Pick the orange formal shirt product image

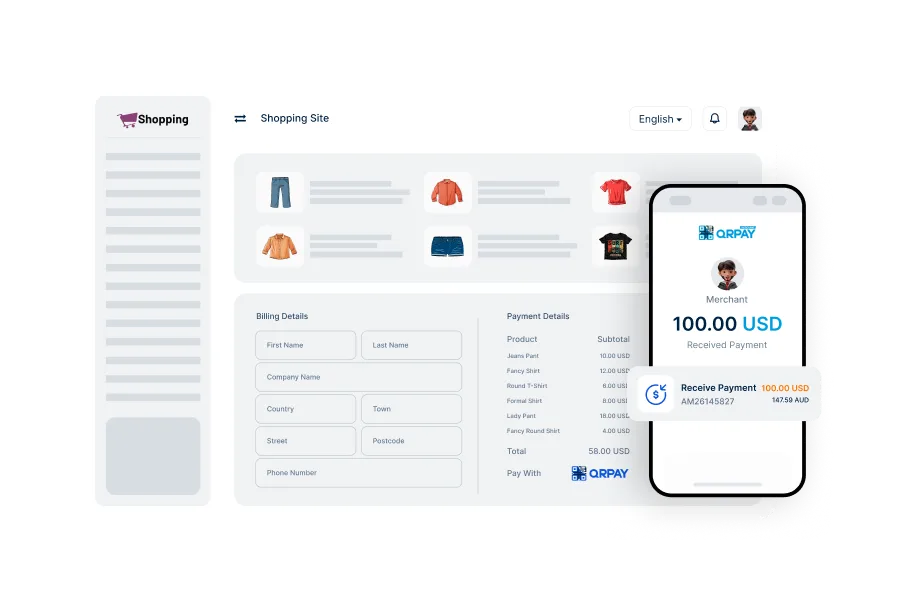point(280,246)
